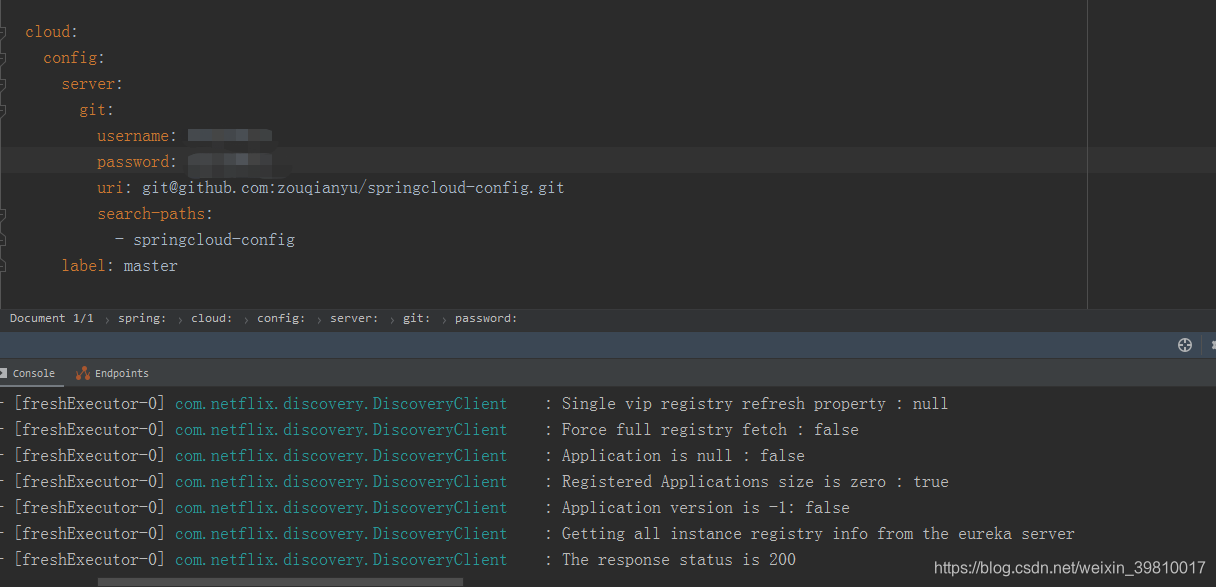Select the Endpoints network icon
This screenshot has height=587, width=1216.
[85, 372]
